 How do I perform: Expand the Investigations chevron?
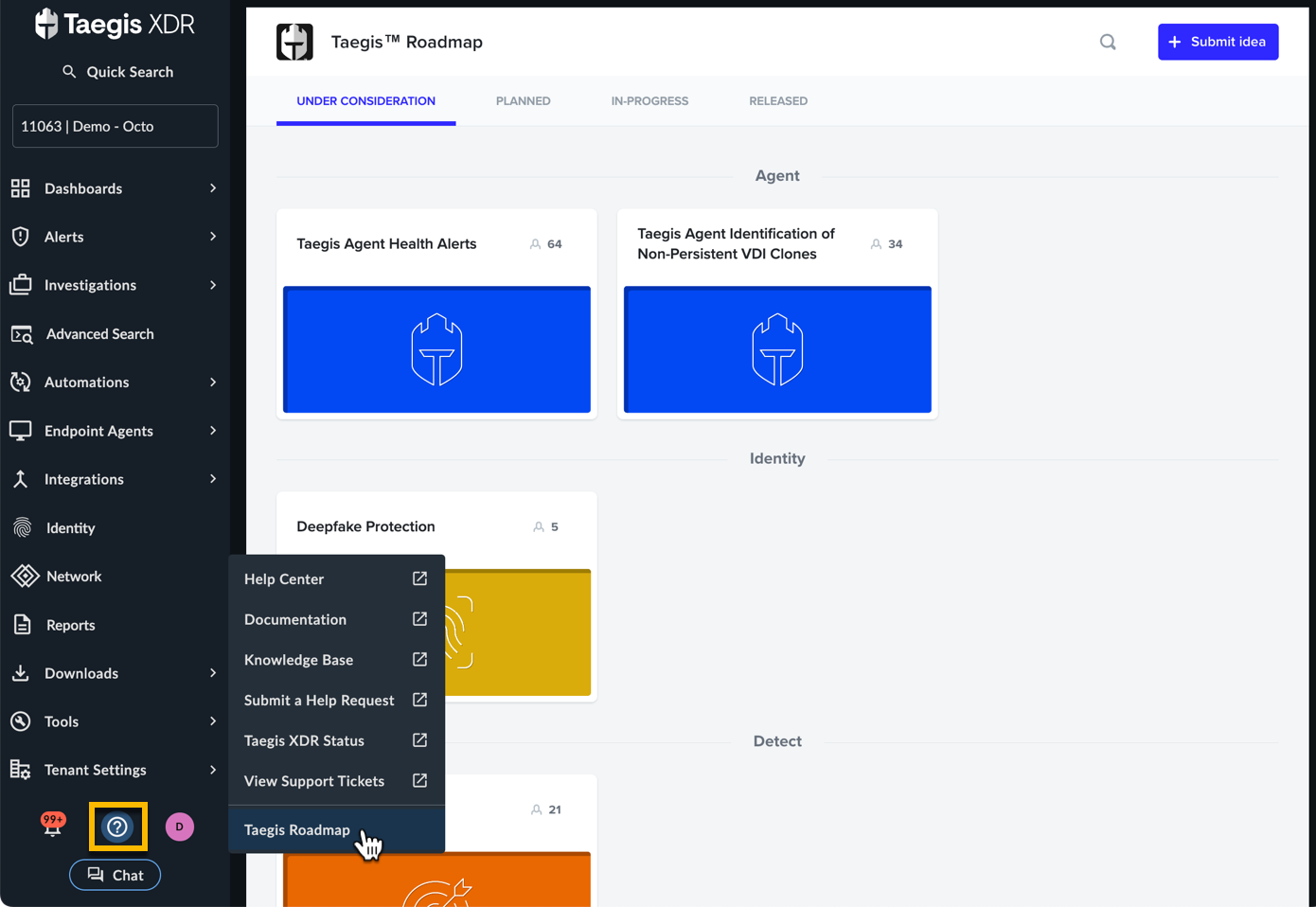point(213,285)
